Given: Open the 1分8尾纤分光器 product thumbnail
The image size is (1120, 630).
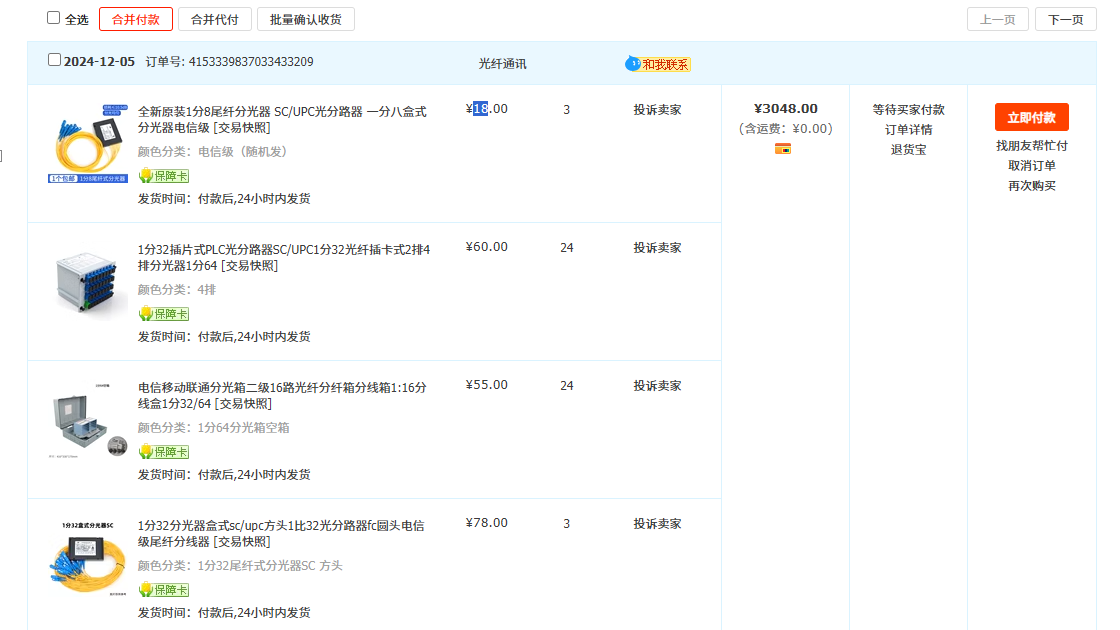Looking at the screenshot, I should pyautogui.click(x=88, y=142).
